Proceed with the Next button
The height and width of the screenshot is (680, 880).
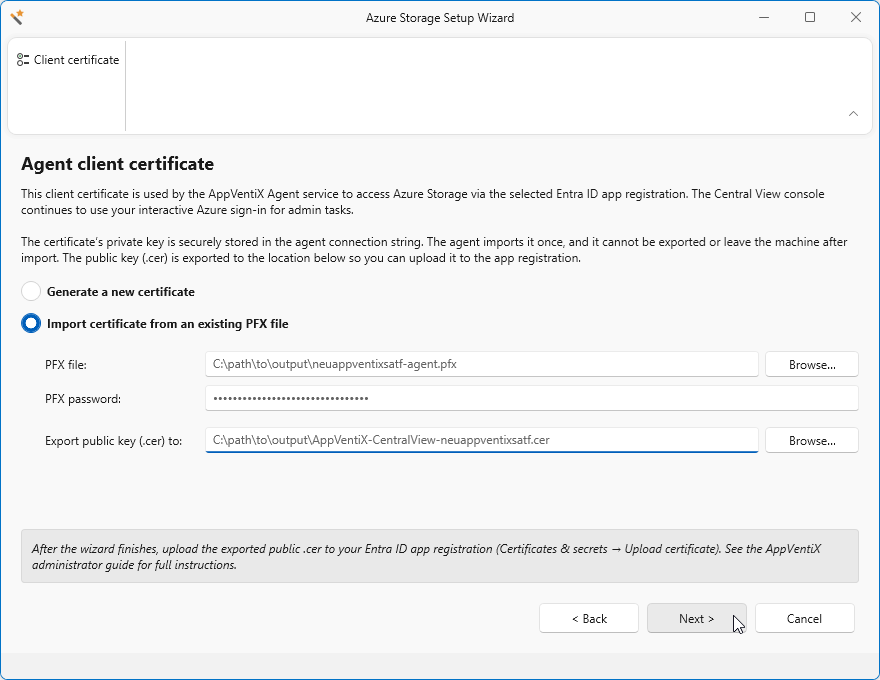[x=696, y=618]
